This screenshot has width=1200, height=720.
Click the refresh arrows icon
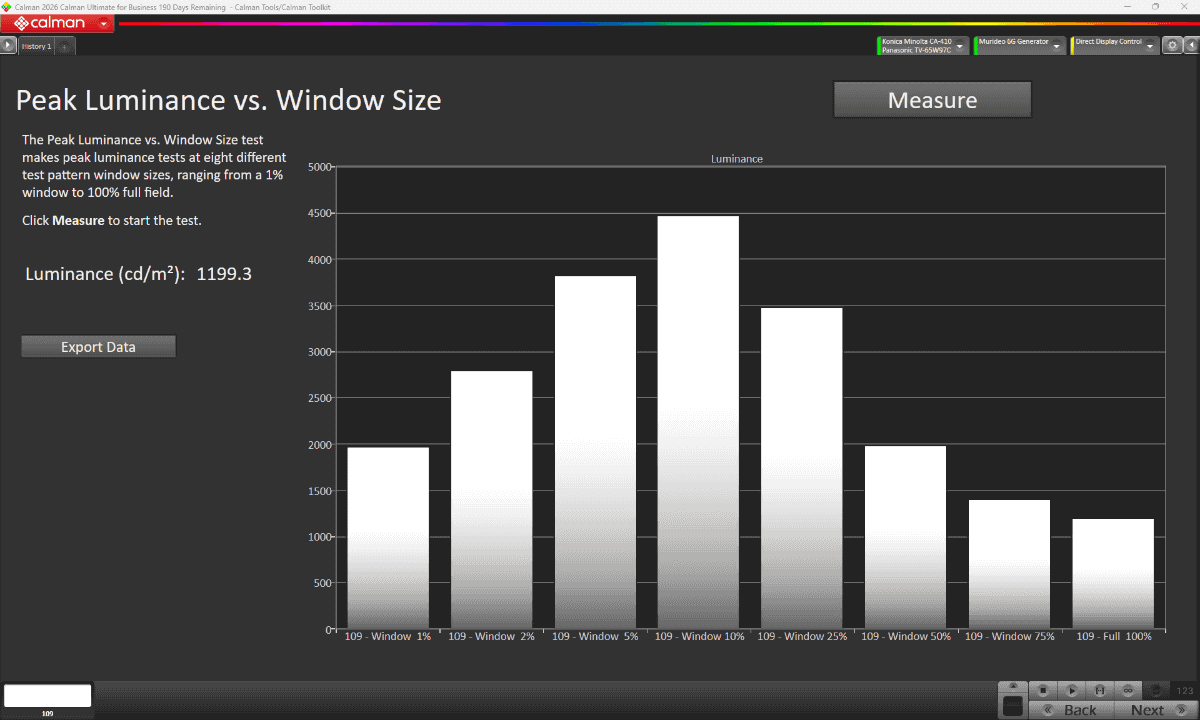click(x=1157, y=690)
